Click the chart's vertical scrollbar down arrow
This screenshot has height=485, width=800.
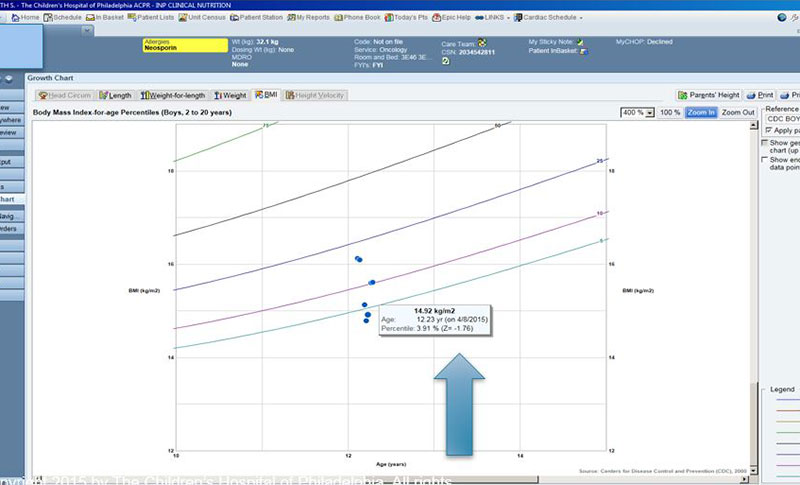[754, 471]
